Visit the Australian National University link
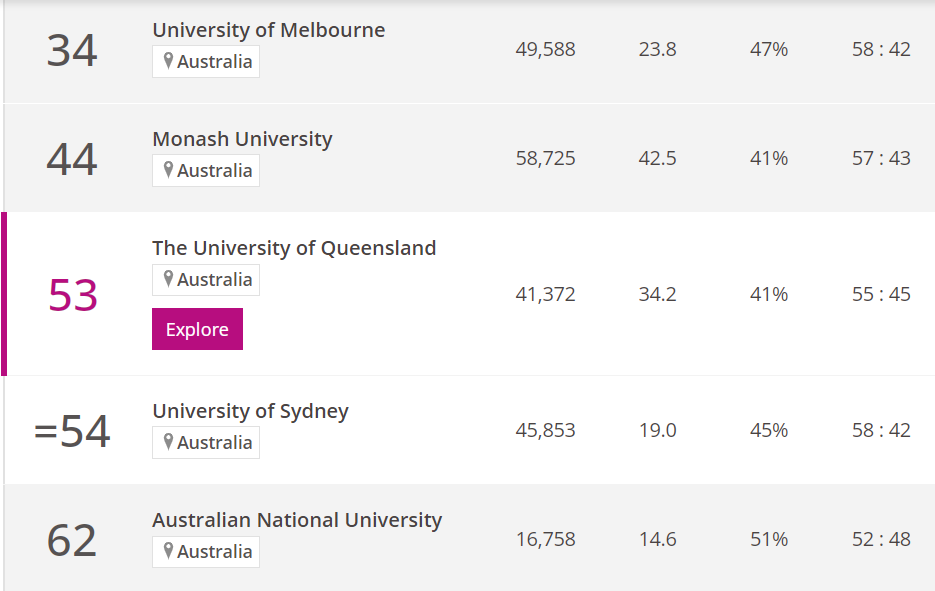Viewport: 935px width, 591px height. point(297,520)
